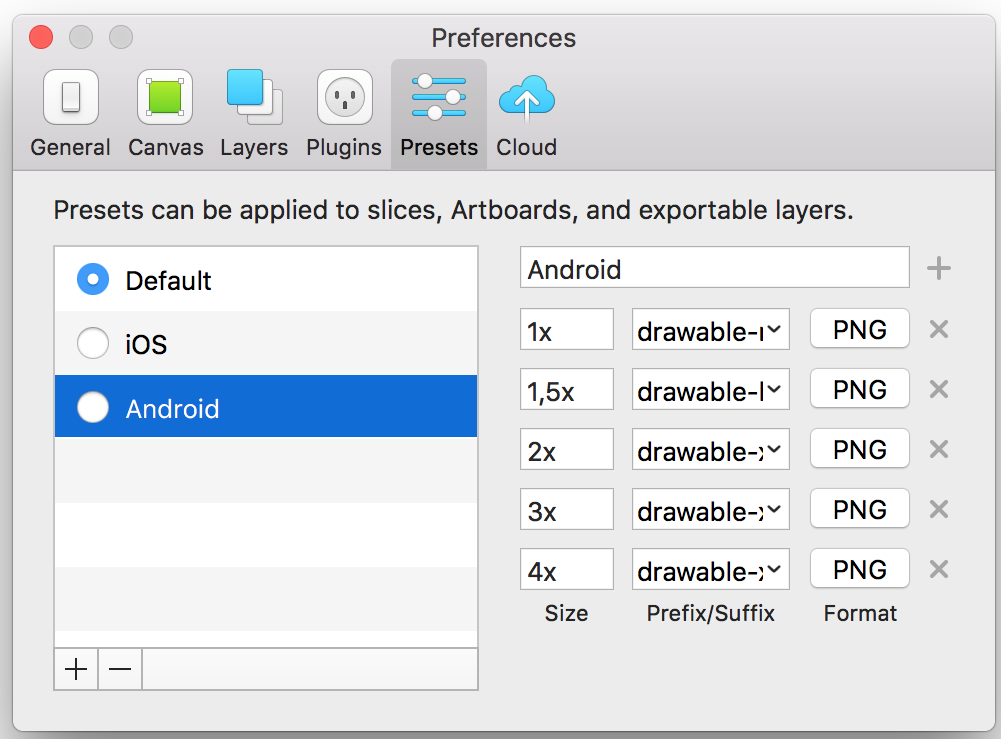Screen dimensions: 1001x739
Task: Select the iOS preset radio button
Action: 93,344
